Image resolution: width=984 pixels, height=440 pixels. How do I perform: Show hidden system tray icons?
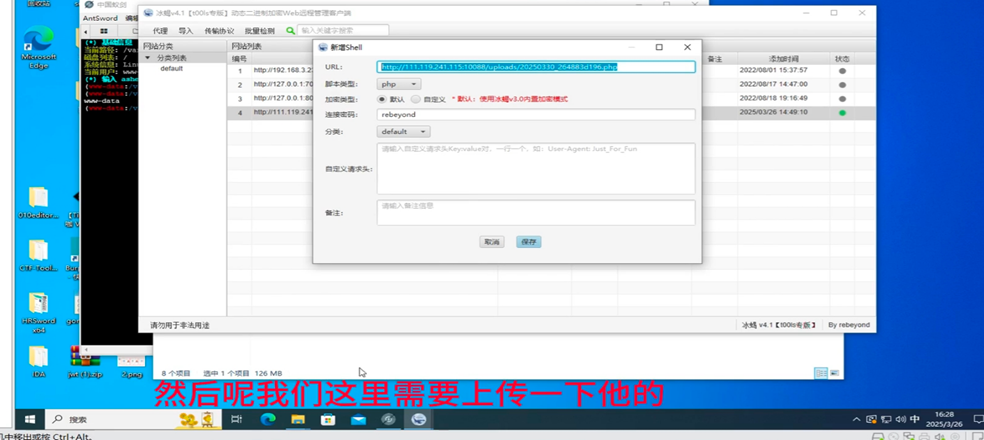(x=857, y=419)
